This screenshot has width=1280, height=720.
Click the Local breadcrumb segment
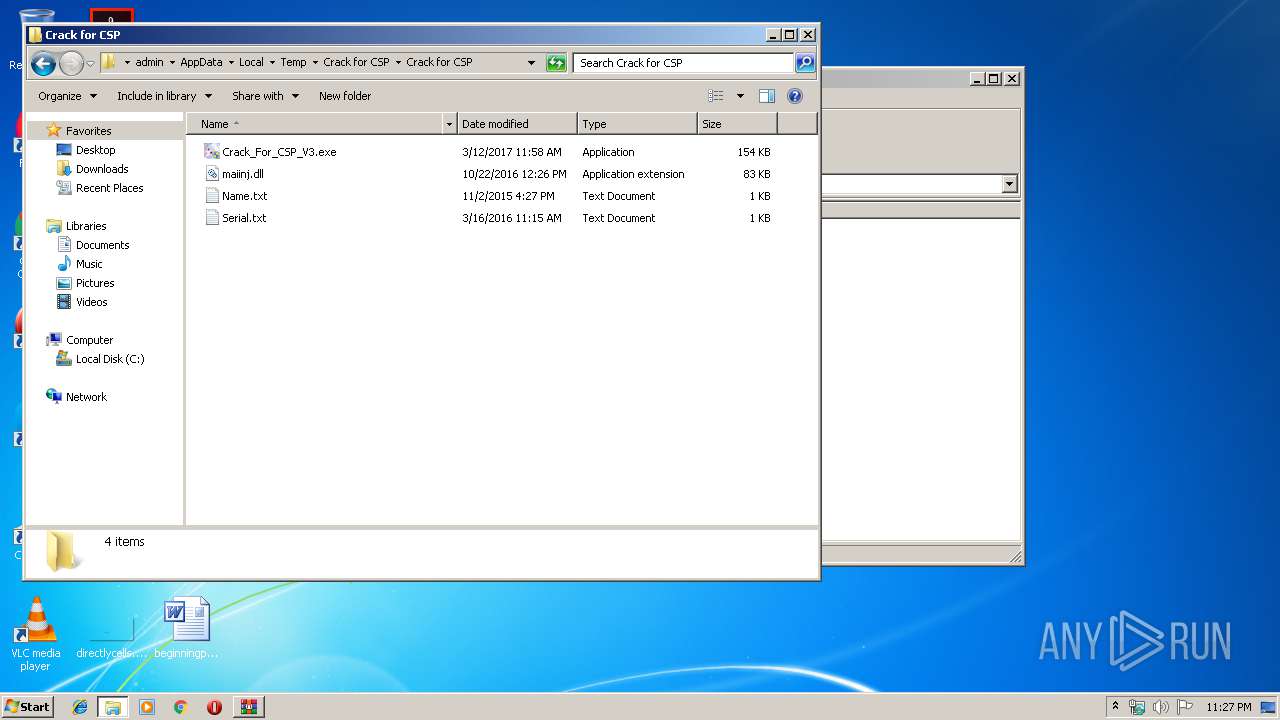click(x=251, y=62)
